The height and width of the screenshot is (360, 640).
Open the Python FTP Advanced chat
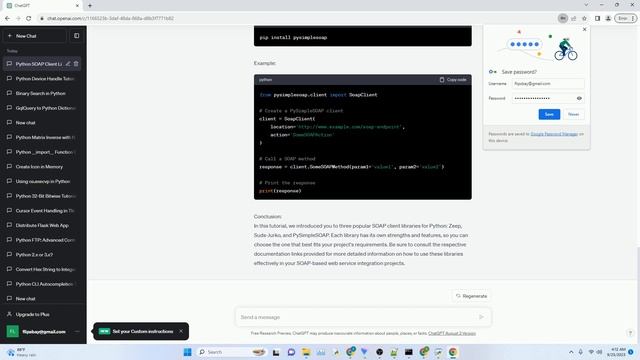pos(42,240)
